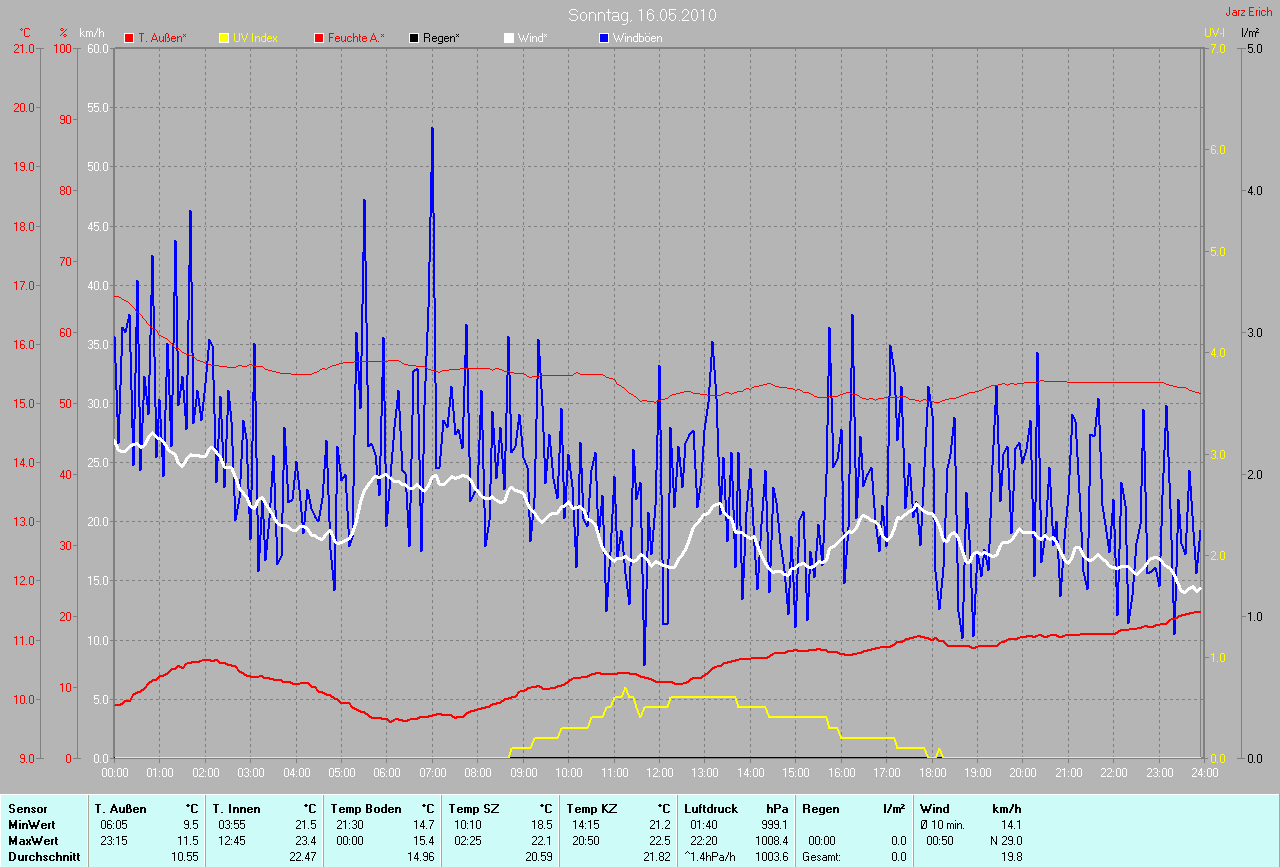Toggle the T. Außen series label
Image resolution: width=1280 pixels, height=867 pixels.
[x=162, y=38]
